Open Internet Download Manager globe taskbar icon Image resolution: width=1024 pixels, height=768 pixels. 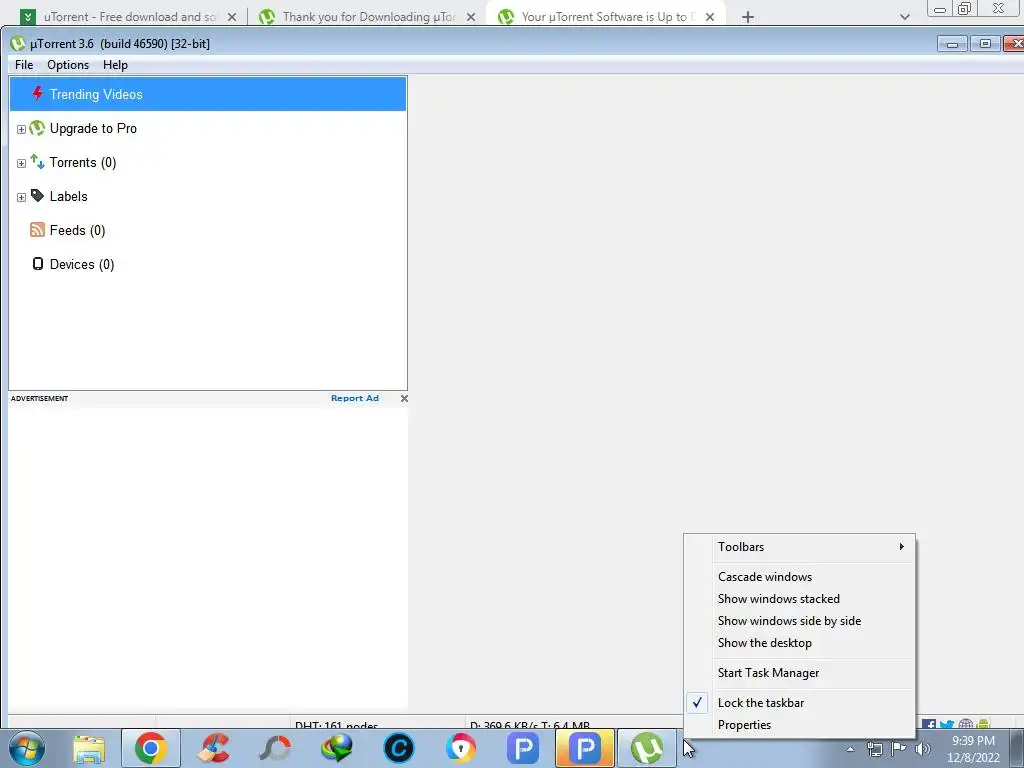337,748
